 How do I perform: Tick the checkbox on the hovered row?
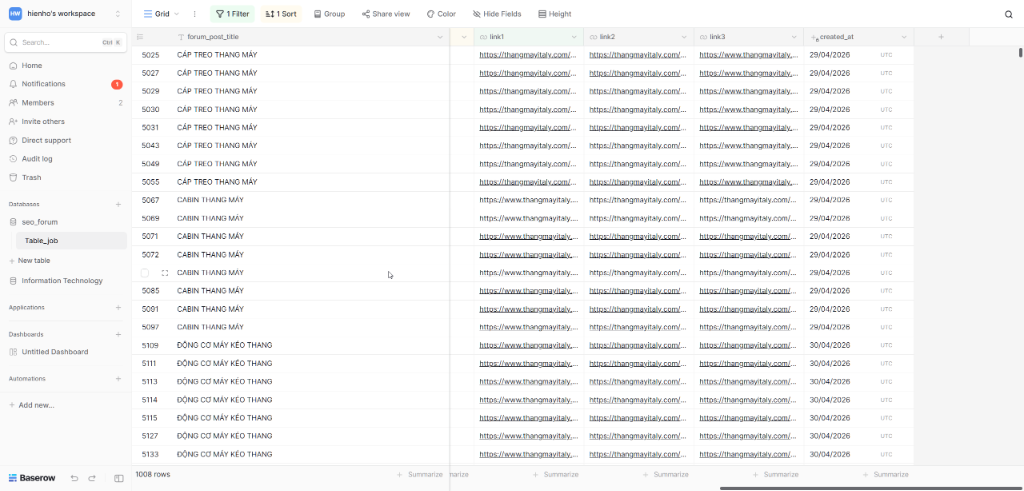coord(145,273)
